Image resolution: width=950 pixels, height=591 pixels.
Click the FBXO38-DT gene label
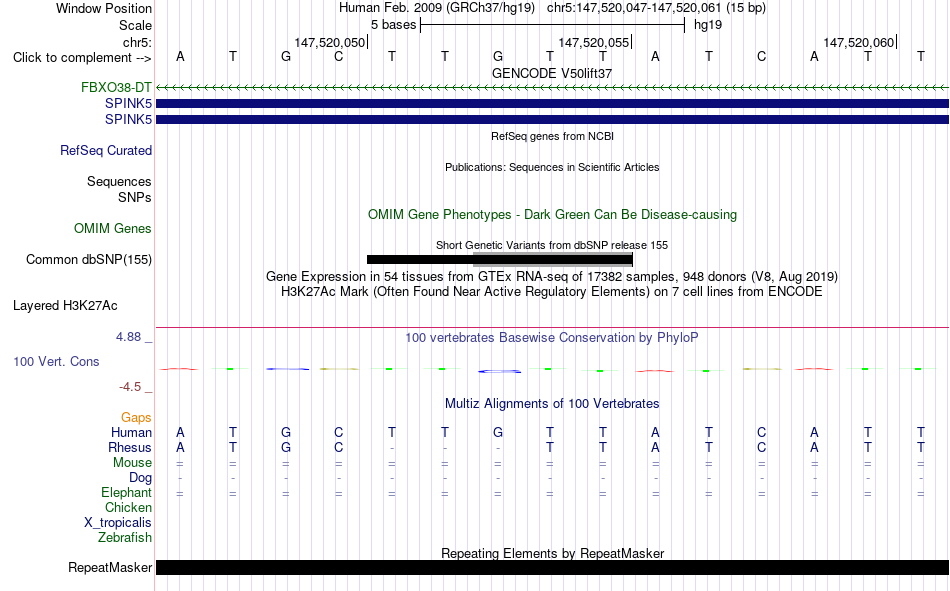[x=116, y=87]
